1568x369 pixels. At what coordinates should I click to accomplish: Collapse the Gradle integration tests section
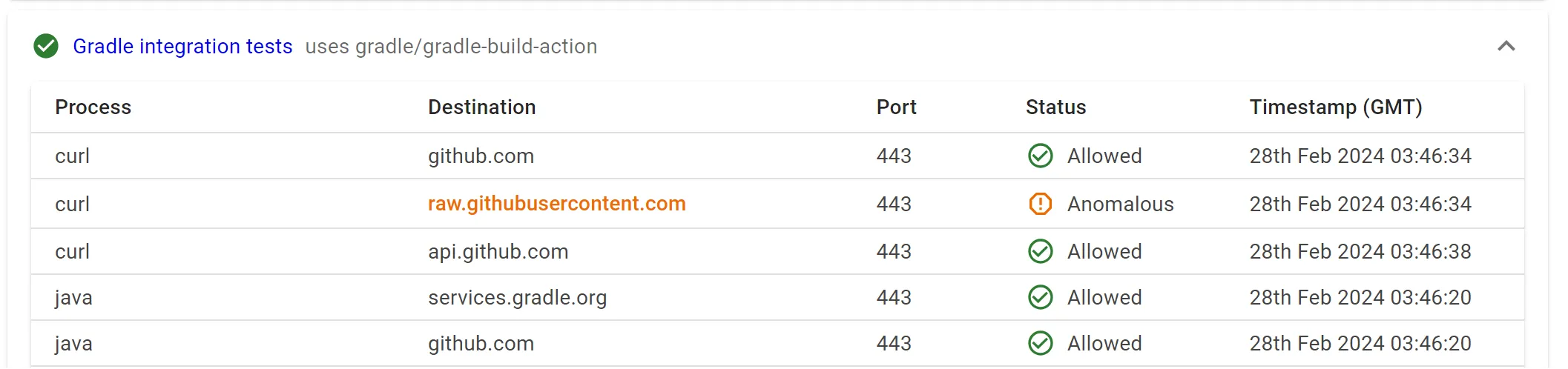pos(1506,46)
